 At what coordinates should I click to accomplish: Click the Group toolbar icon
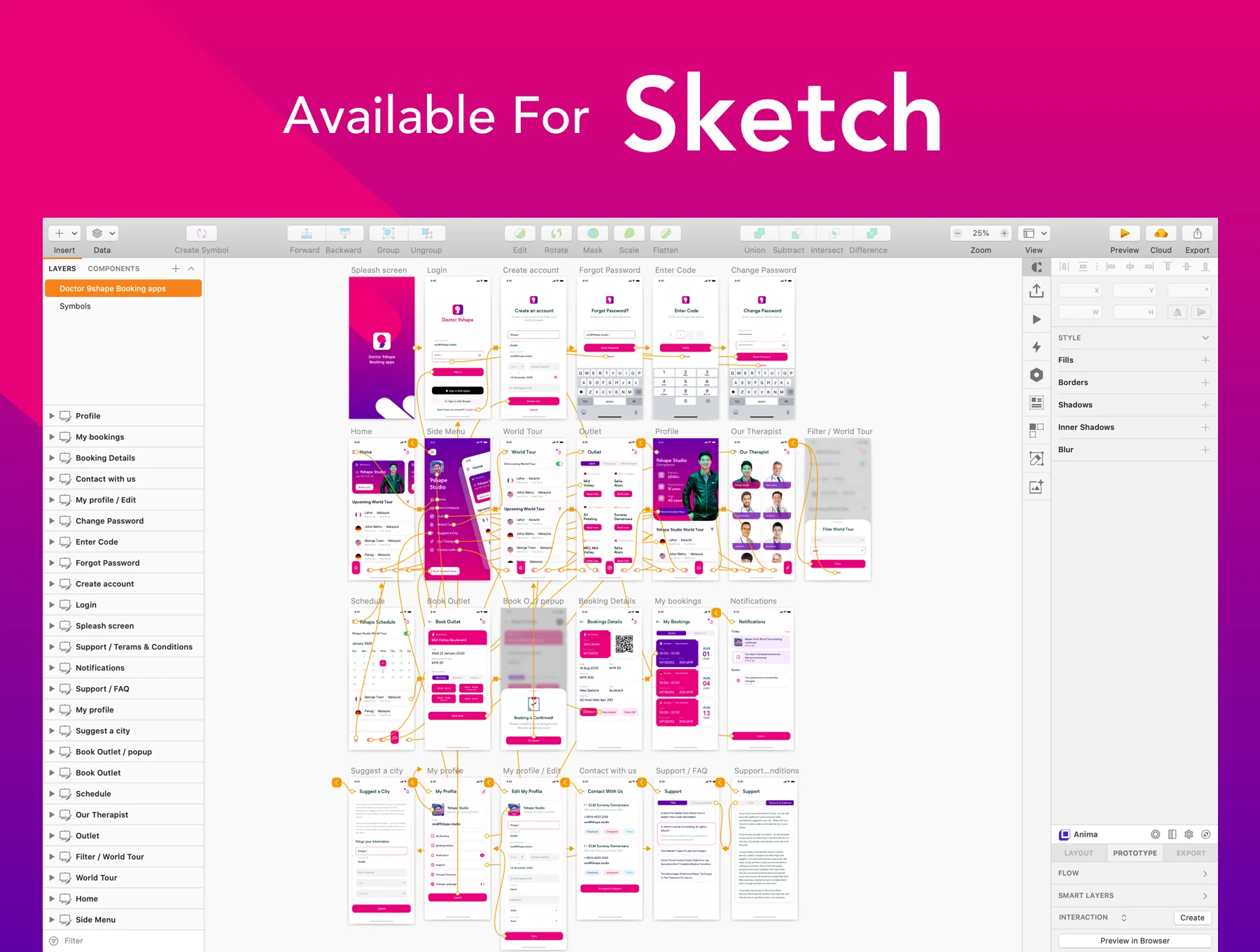coord(388,233)
